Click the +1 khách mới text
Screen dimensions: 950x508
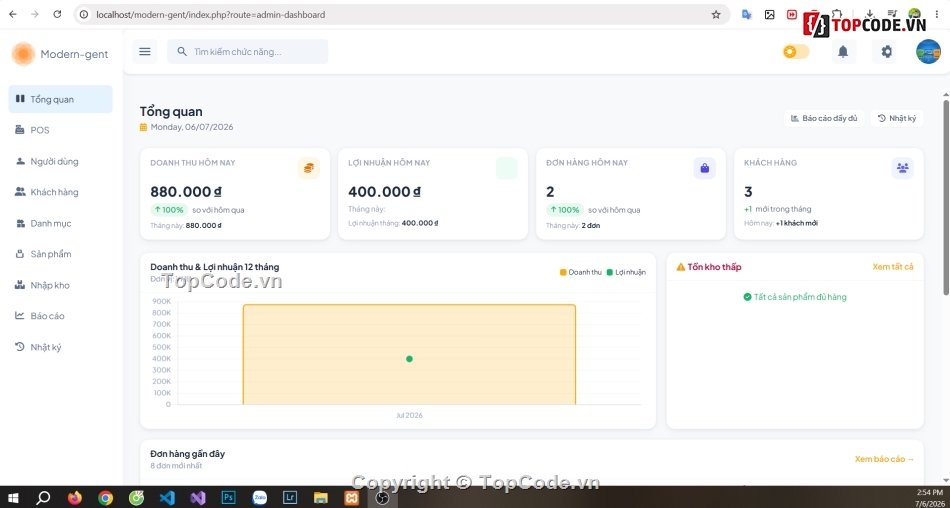(797, 223)
